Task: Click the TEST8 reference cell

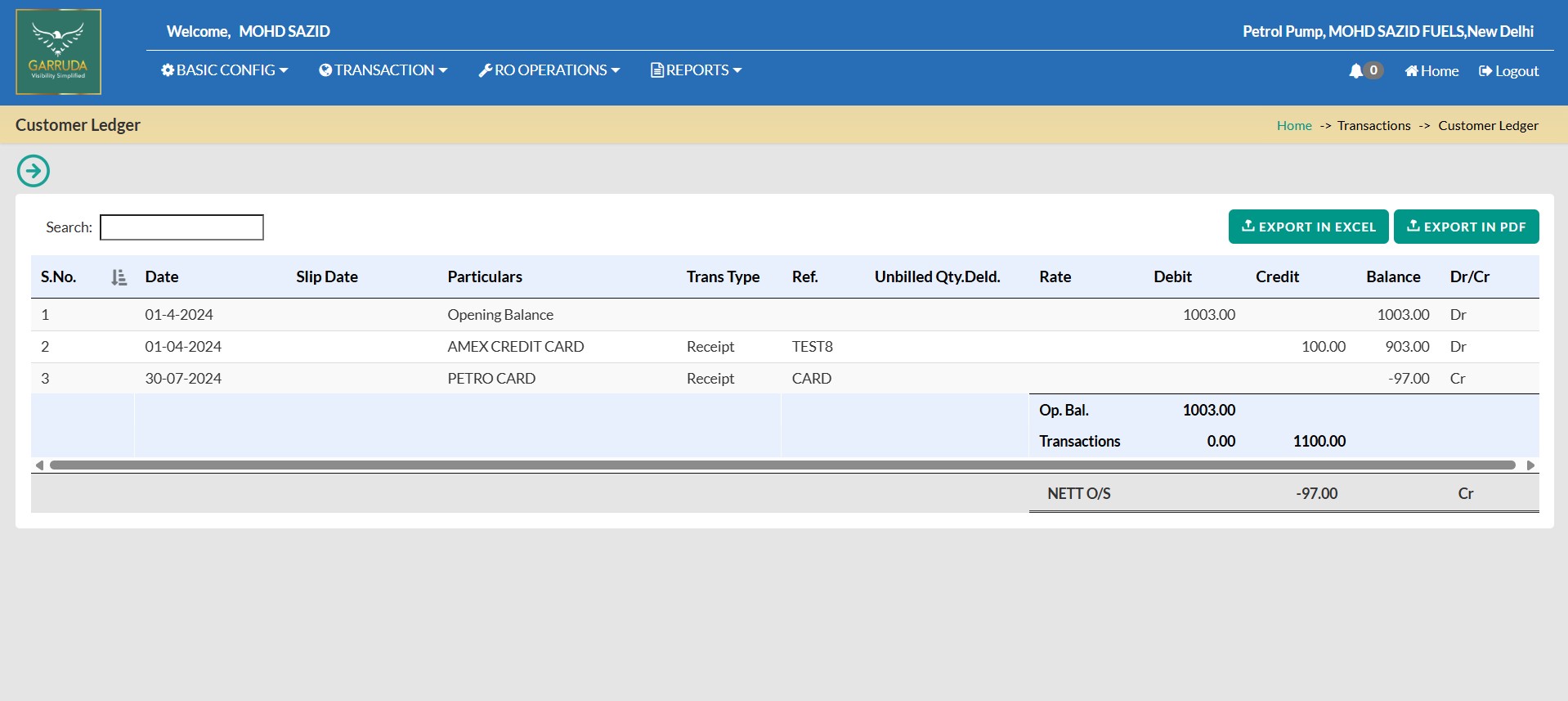Action: click(813, 347)
